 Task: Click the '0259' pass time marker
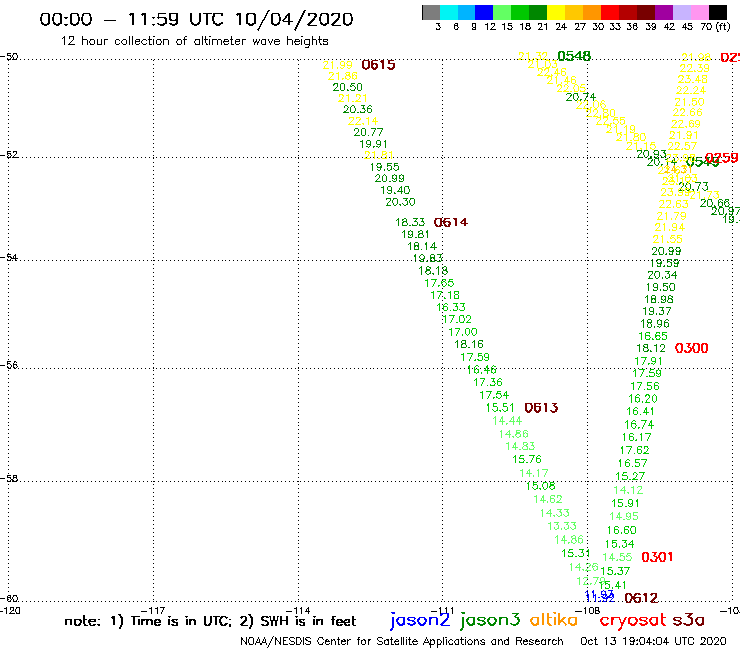pyautogui.click(x=721, y=158)
